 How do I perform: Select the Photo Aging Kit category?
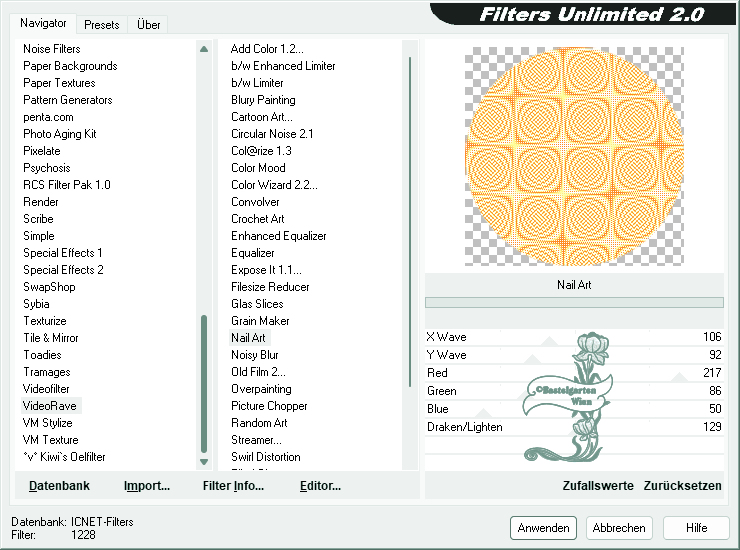[59, 134]
